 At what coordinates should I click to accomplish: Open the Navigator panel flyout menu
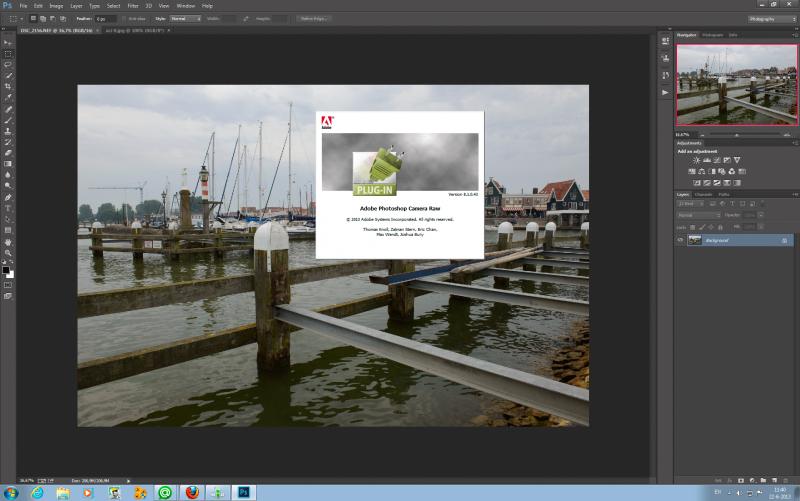[794, 35]
